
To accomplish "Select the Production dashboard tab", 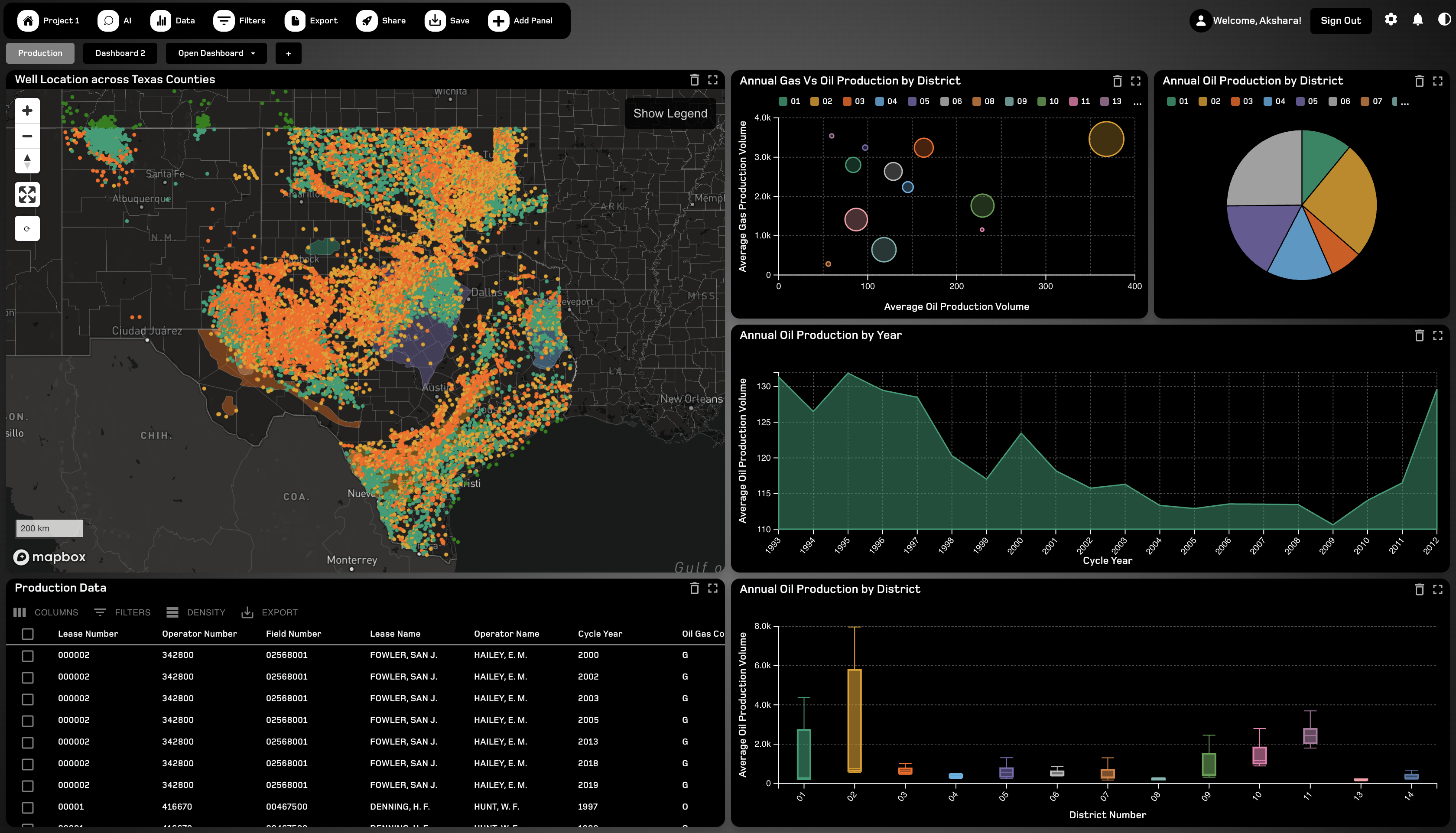I will coord(39,53).
